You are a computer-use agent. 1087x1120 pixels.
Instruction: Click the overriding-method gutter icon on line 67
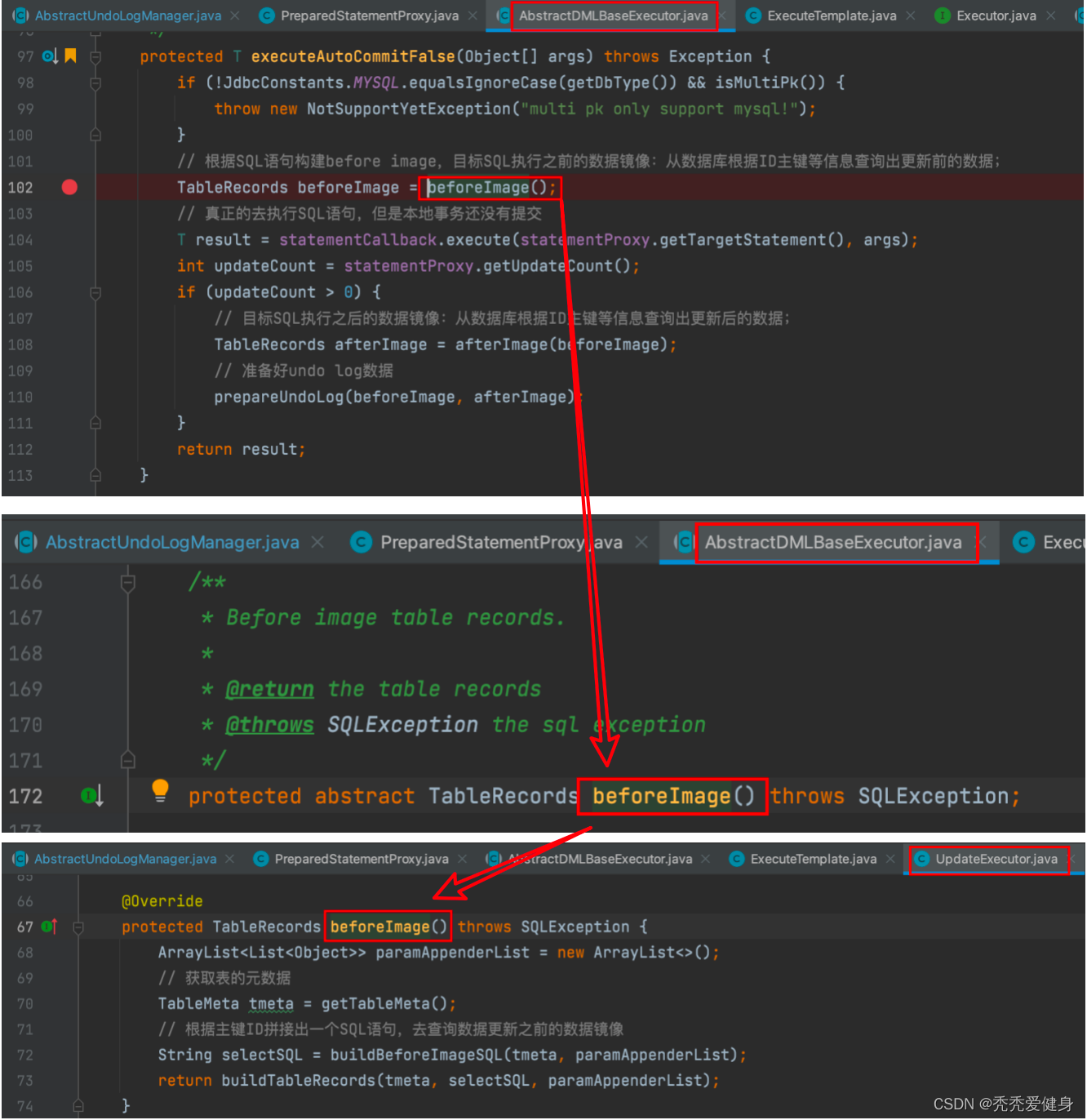[50, 927]
